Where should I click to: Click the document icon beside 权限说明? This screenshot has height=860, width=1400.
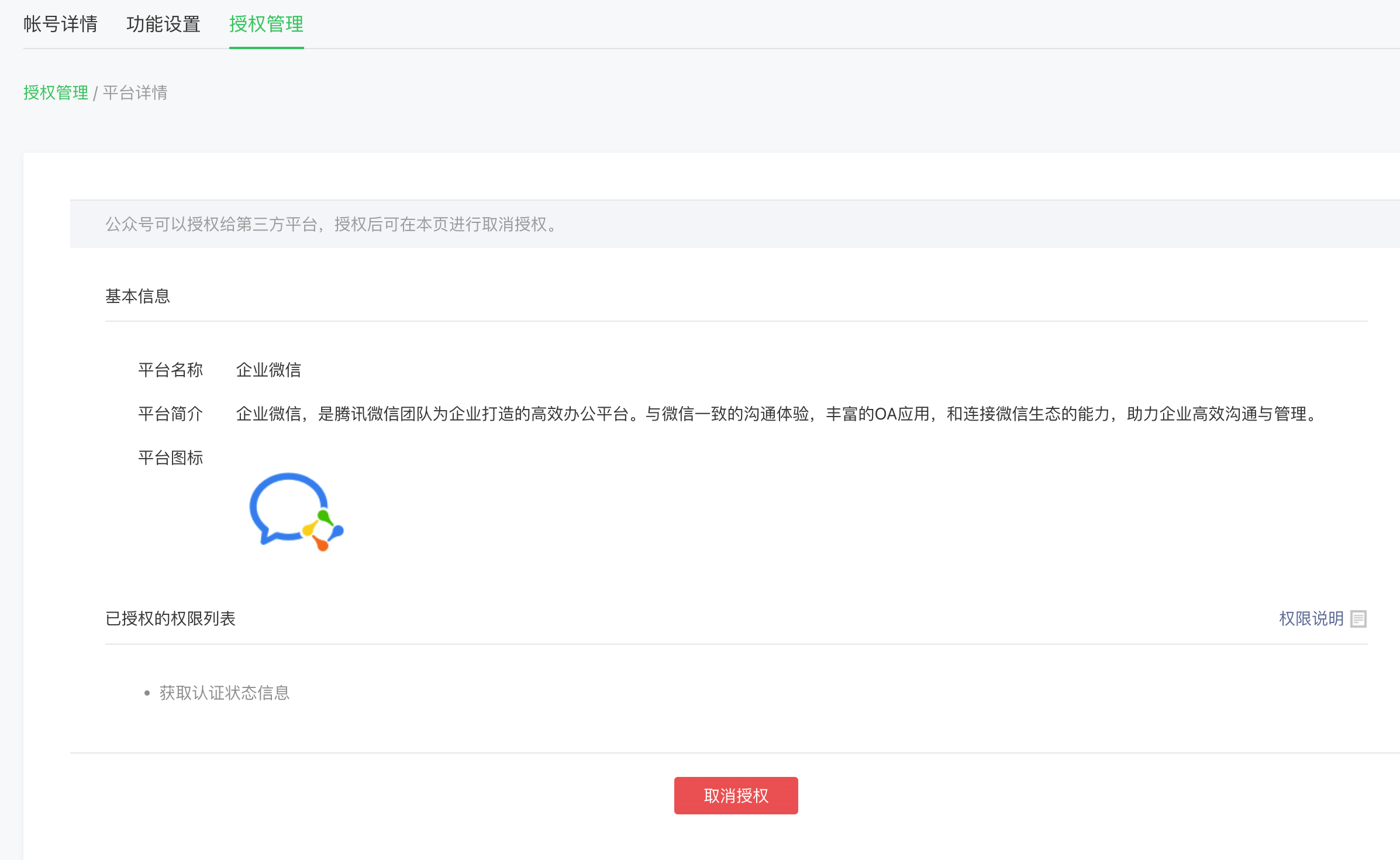point(1358,618)
